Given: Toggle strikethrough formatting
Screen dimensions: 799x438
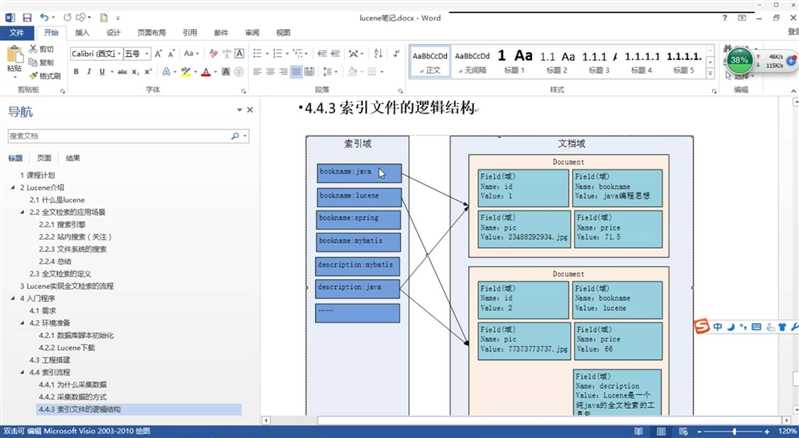Looking at the screenshot, I should [122, 72].
